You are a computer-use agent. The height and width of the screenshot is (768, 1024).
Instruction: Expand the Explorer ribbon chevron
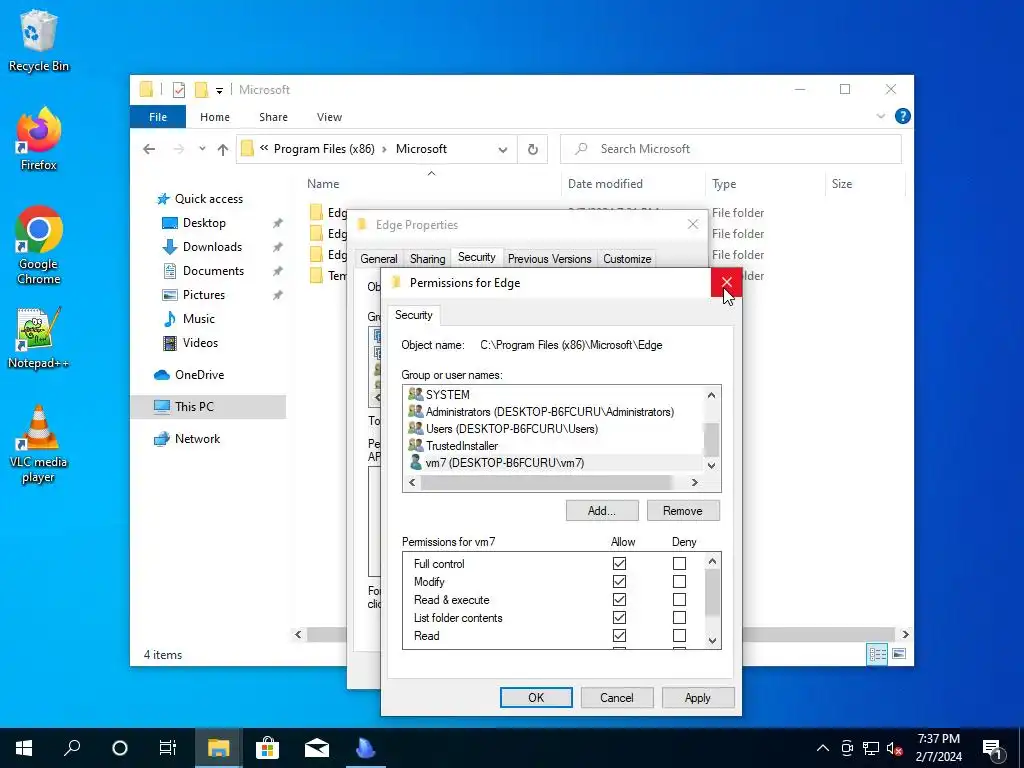point(881,116)
